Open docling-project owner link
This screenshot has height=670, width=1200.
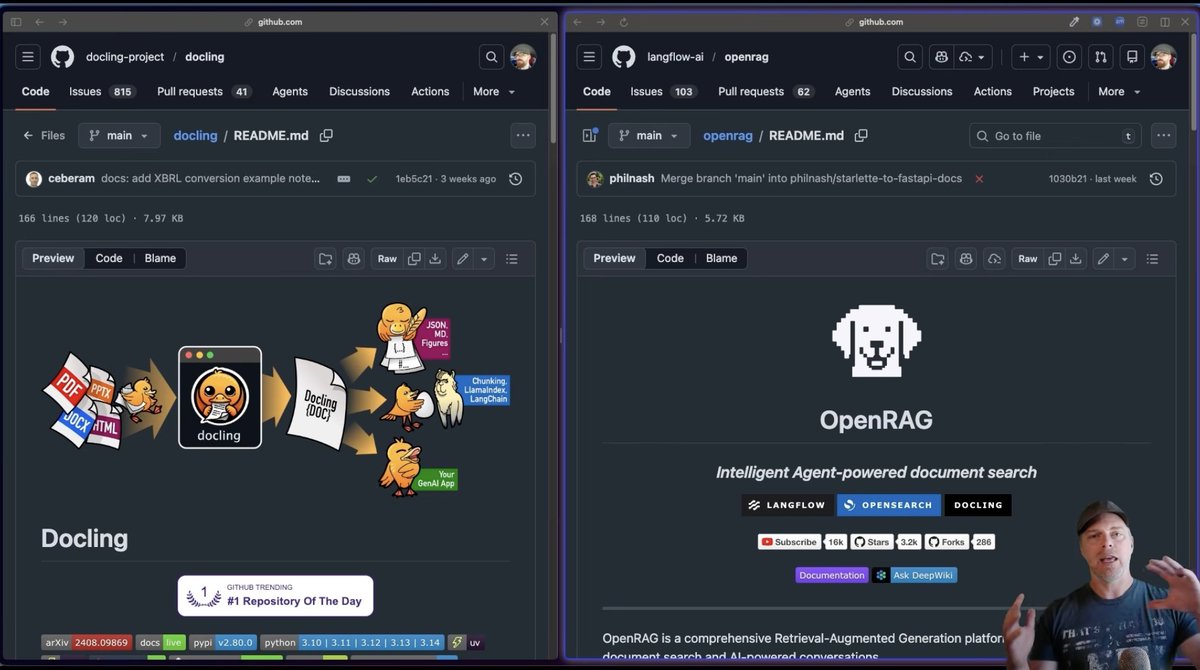click(125, 57)
